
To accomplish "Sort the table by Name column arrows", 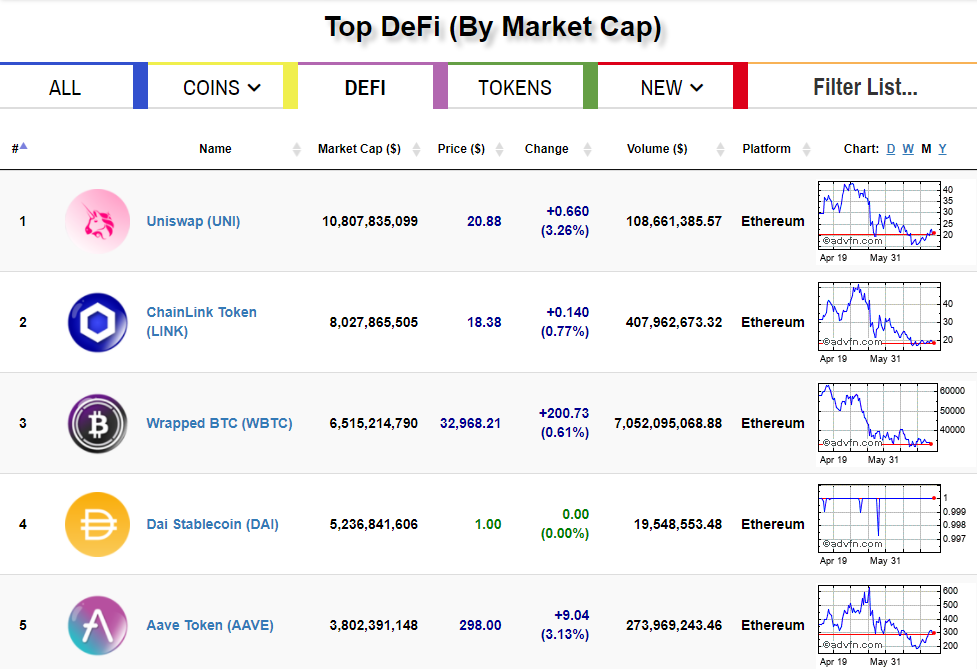I will click(x=297, y=149).
